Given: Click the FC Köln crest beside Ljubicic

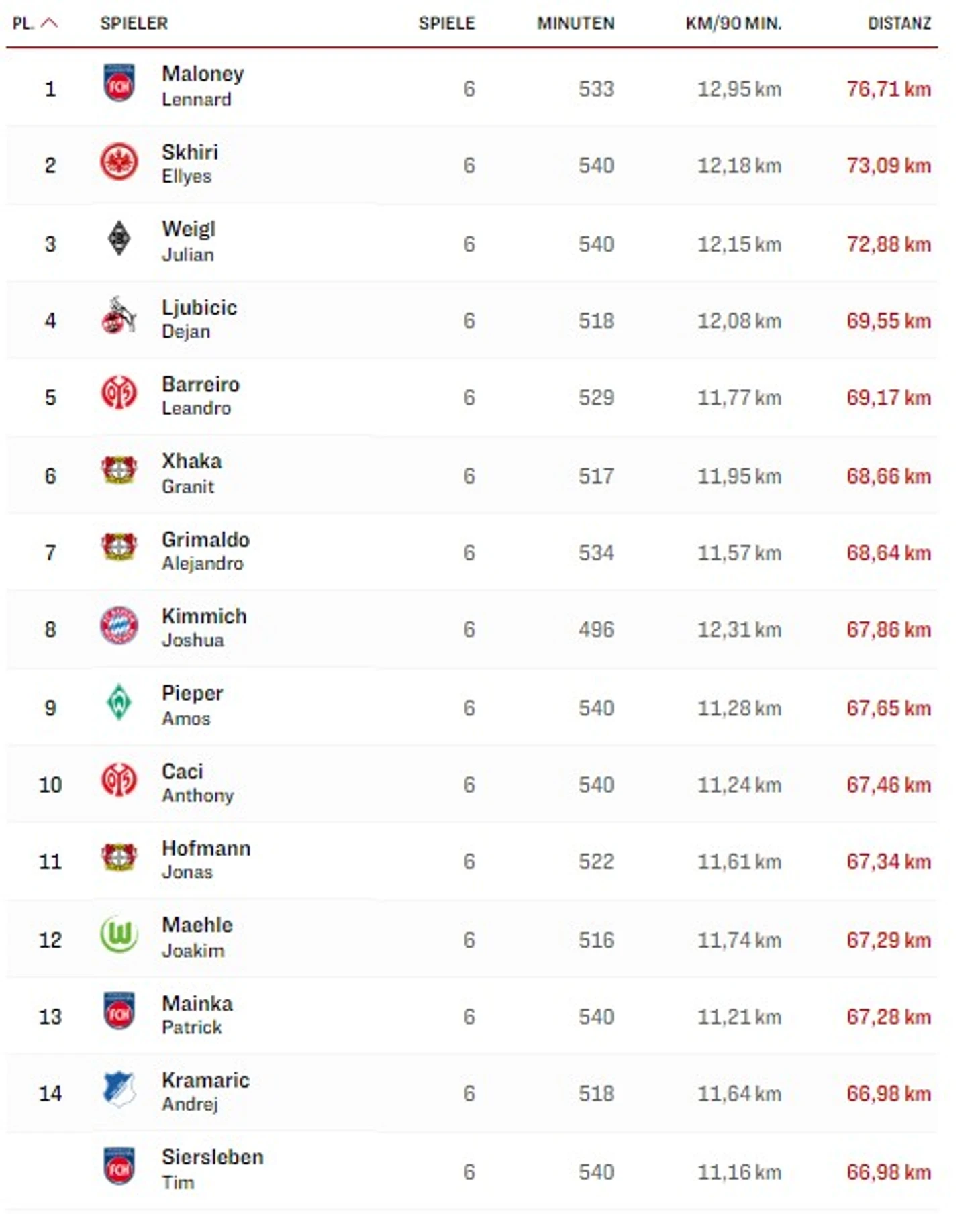Looking at the screenshot, I should coord(119,316).
